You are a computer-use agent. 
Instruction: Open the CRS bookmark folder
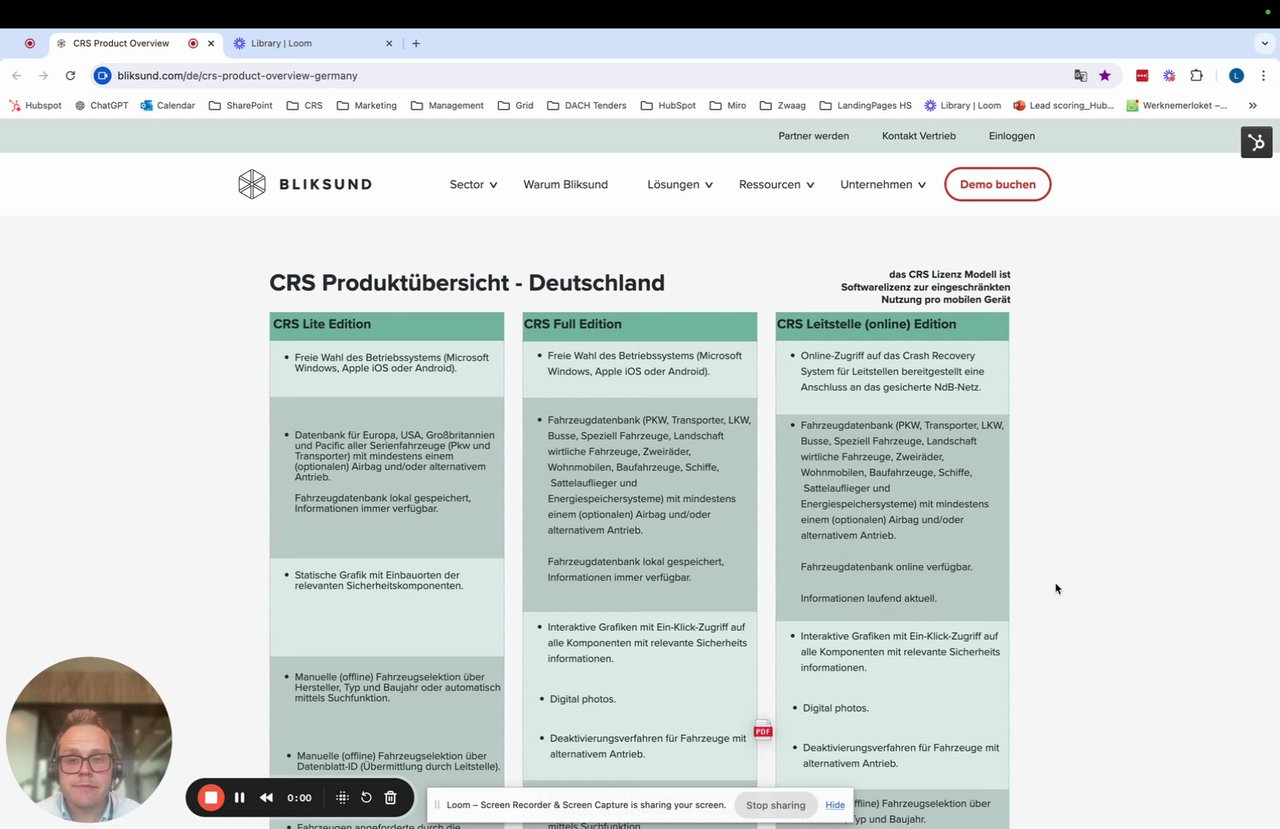[305, 105]
